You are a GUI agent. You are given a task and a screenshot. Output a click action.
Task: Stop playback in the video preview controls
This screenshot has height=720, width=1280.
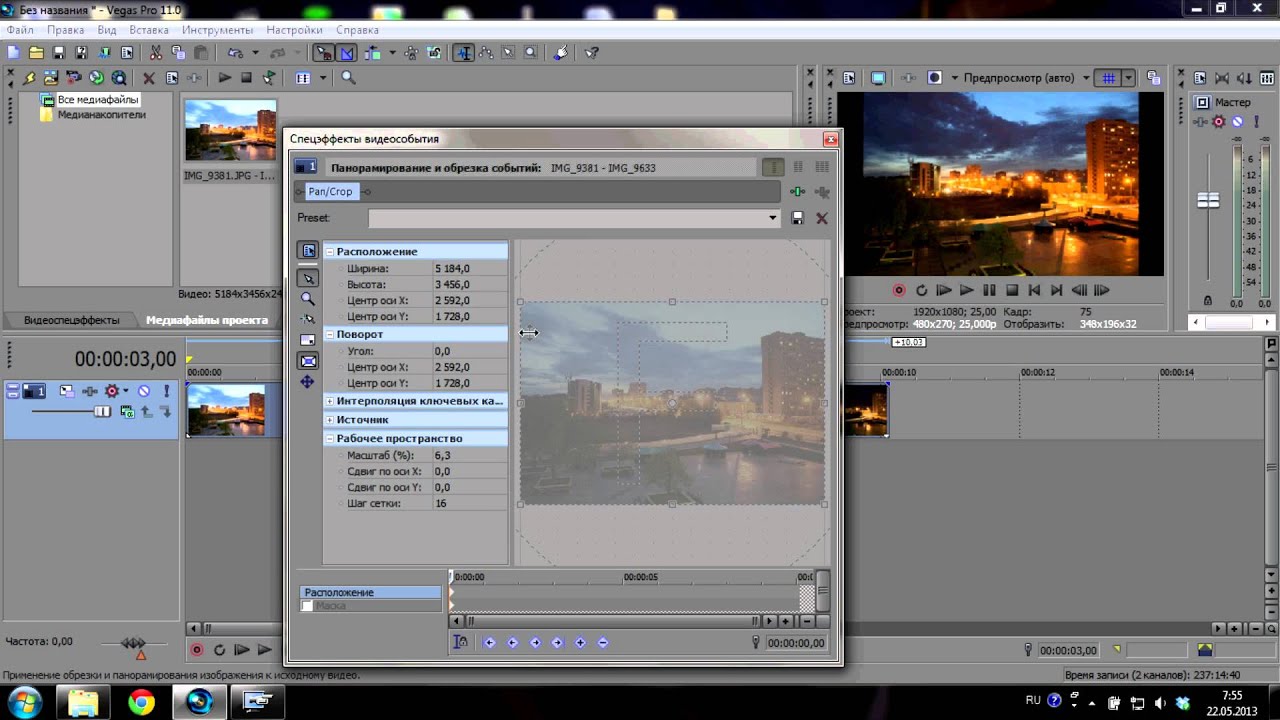coord(1012,290)
